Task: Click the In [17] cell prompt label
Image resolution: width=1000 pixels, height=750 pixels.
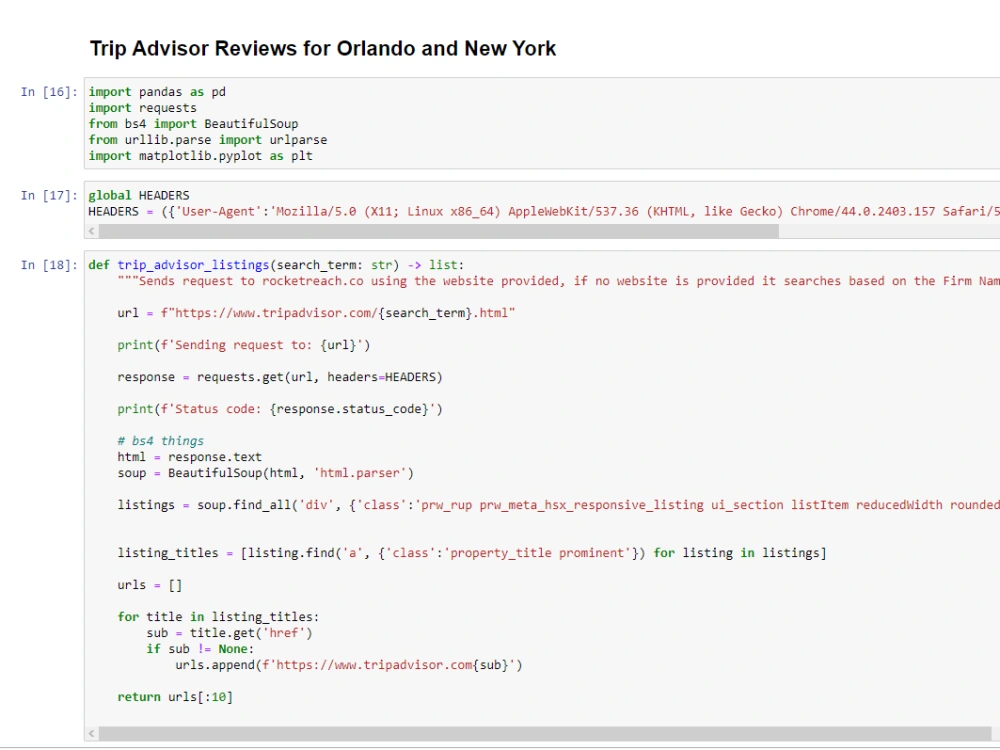Action: click(49, 195)
